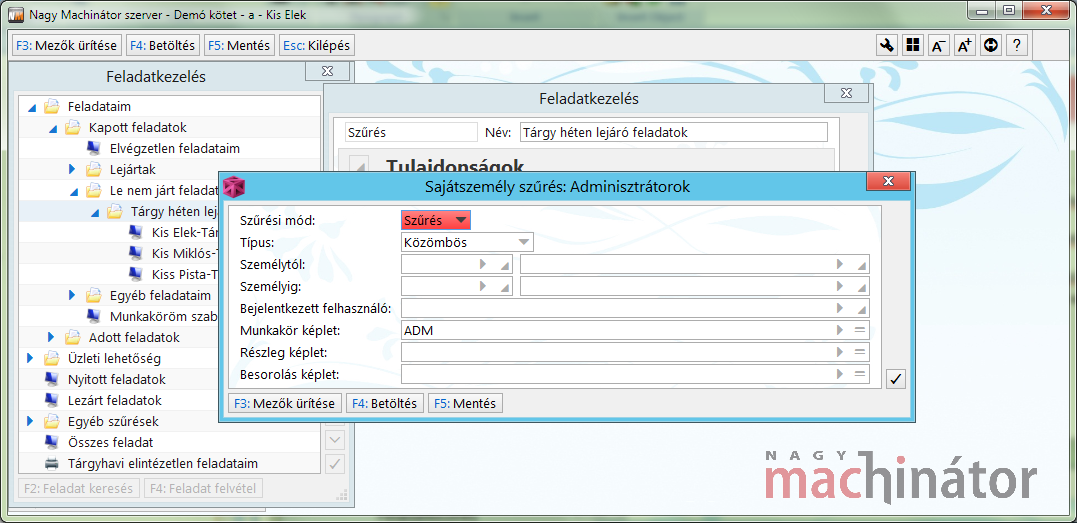Screen dimensions: 1077x523
Task: Collapse the Kapott feladatok tree node
Action: click(52, 129)
